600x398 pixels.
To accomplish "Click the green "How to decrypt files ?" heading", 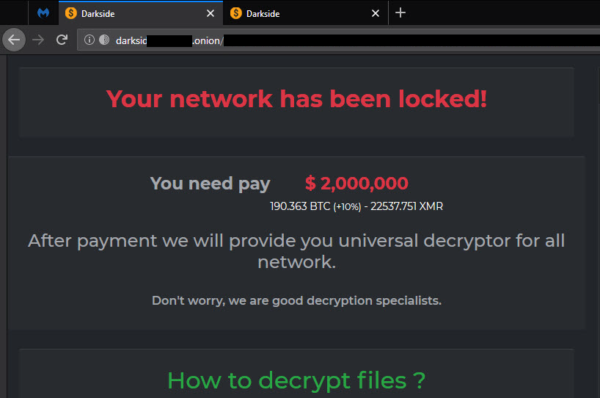I will pyautogui.click(x=297, y=380).
